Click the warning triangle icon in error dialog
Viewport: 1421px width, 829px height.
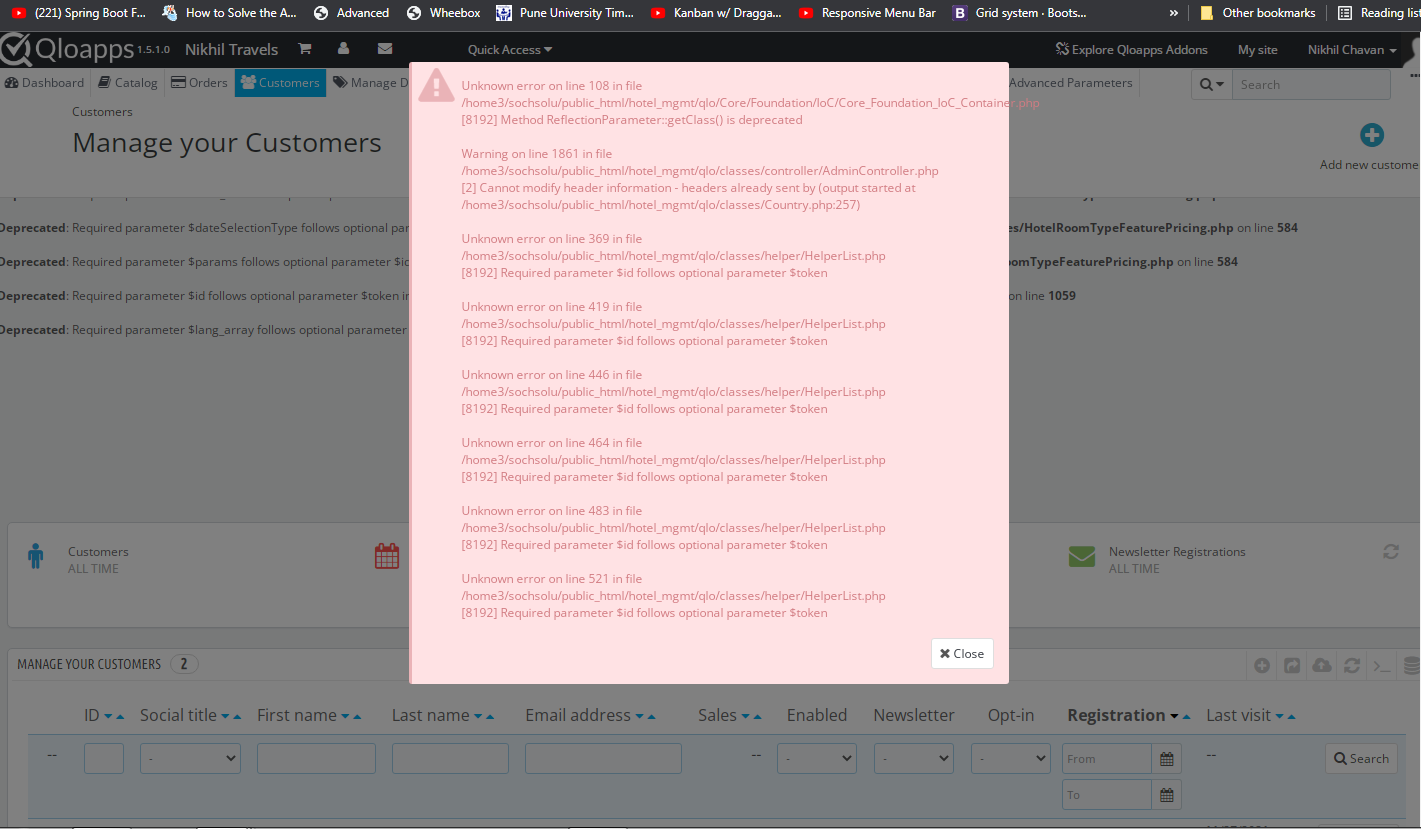point(436,86)
